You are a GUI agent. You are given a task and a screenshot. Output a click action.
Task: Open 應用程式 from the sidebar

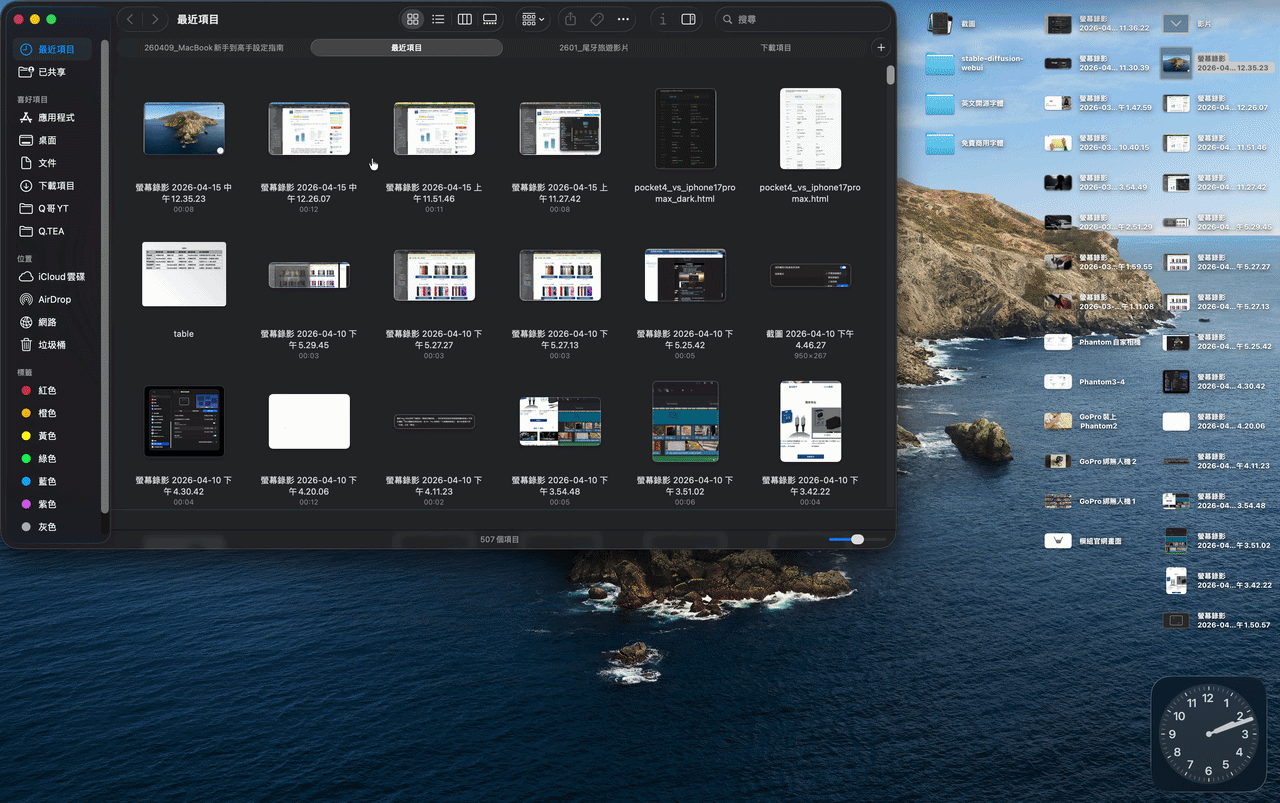(x=56, y=117)
